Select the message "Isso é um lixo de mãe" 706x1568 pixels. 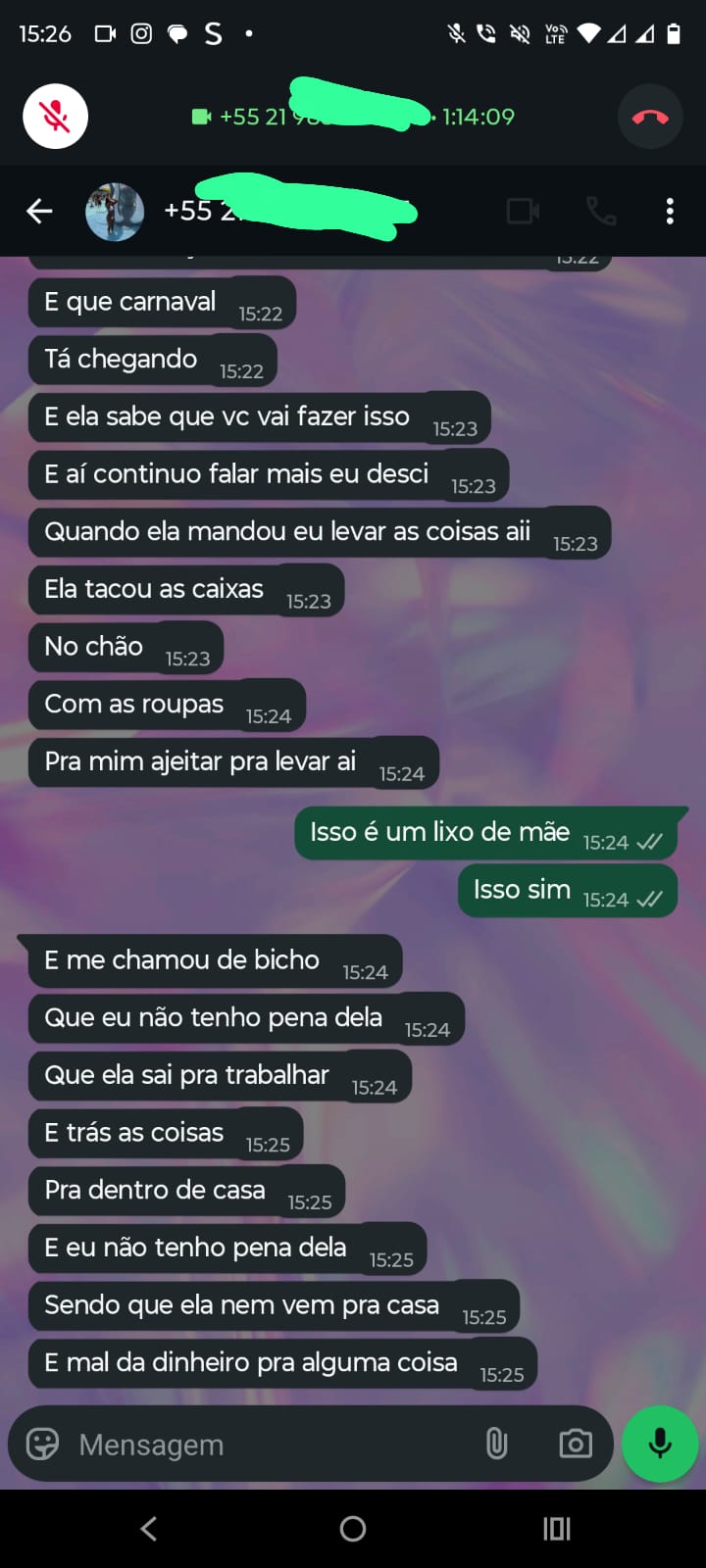tap(486, 833)
